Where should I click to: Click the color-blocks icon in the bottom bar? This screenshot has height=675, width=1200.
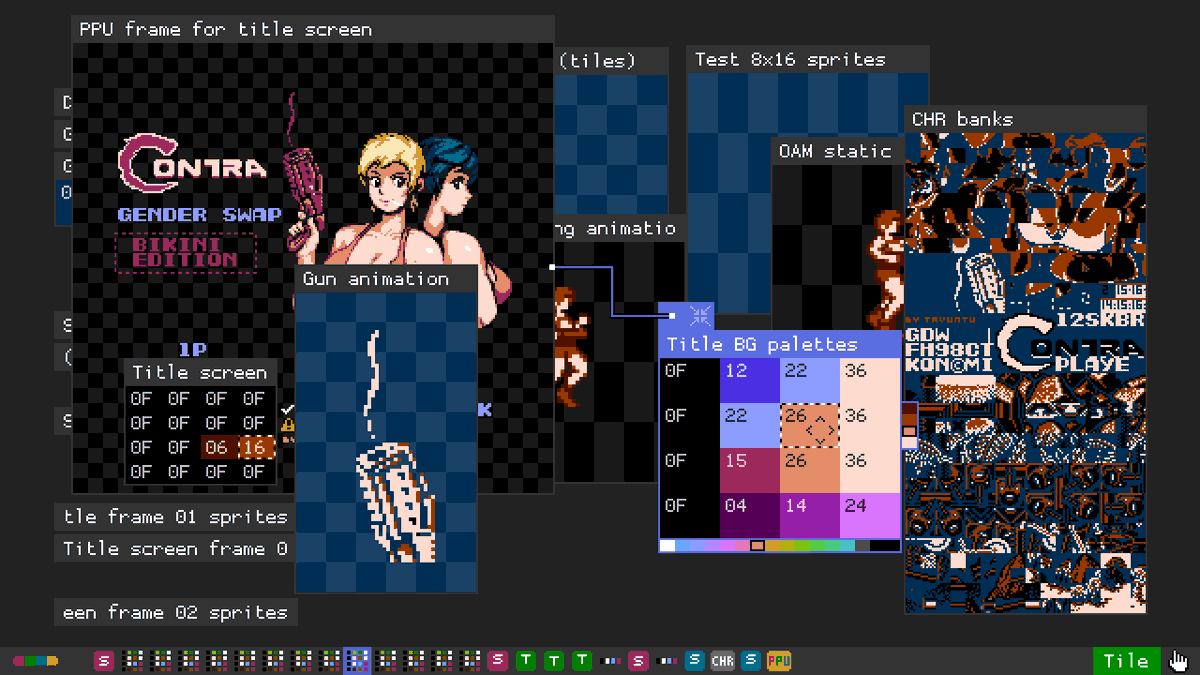(35, 661)
